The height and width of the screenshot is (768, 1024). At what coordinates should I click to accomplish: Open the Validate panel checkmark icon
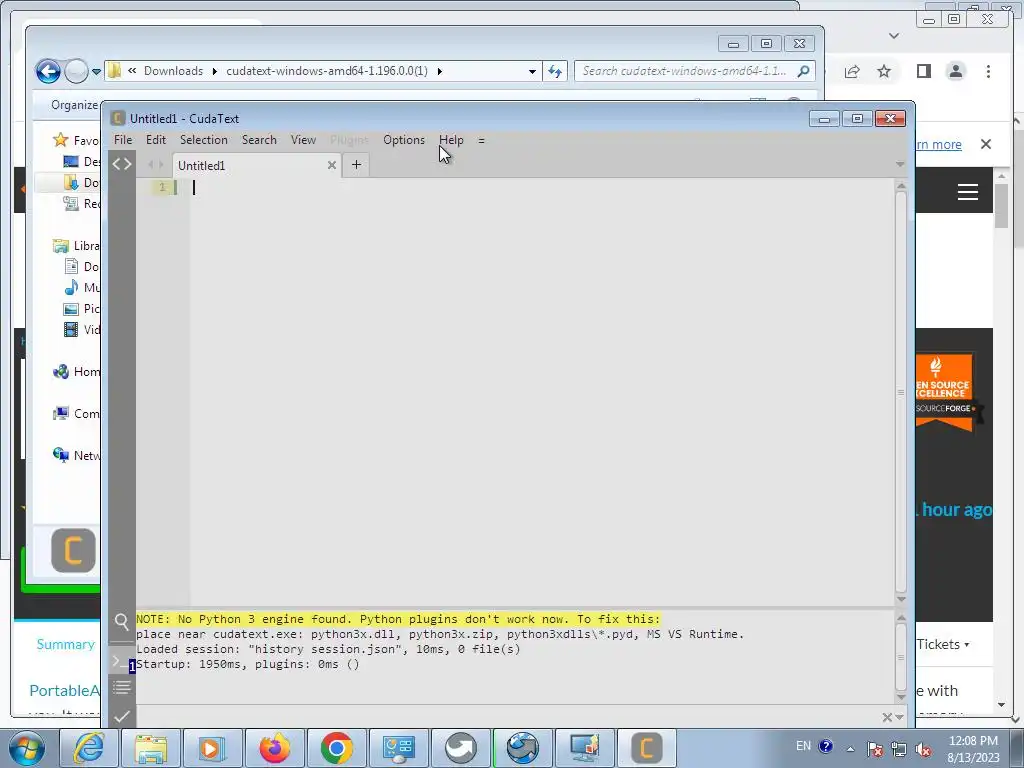coord(121,716)
